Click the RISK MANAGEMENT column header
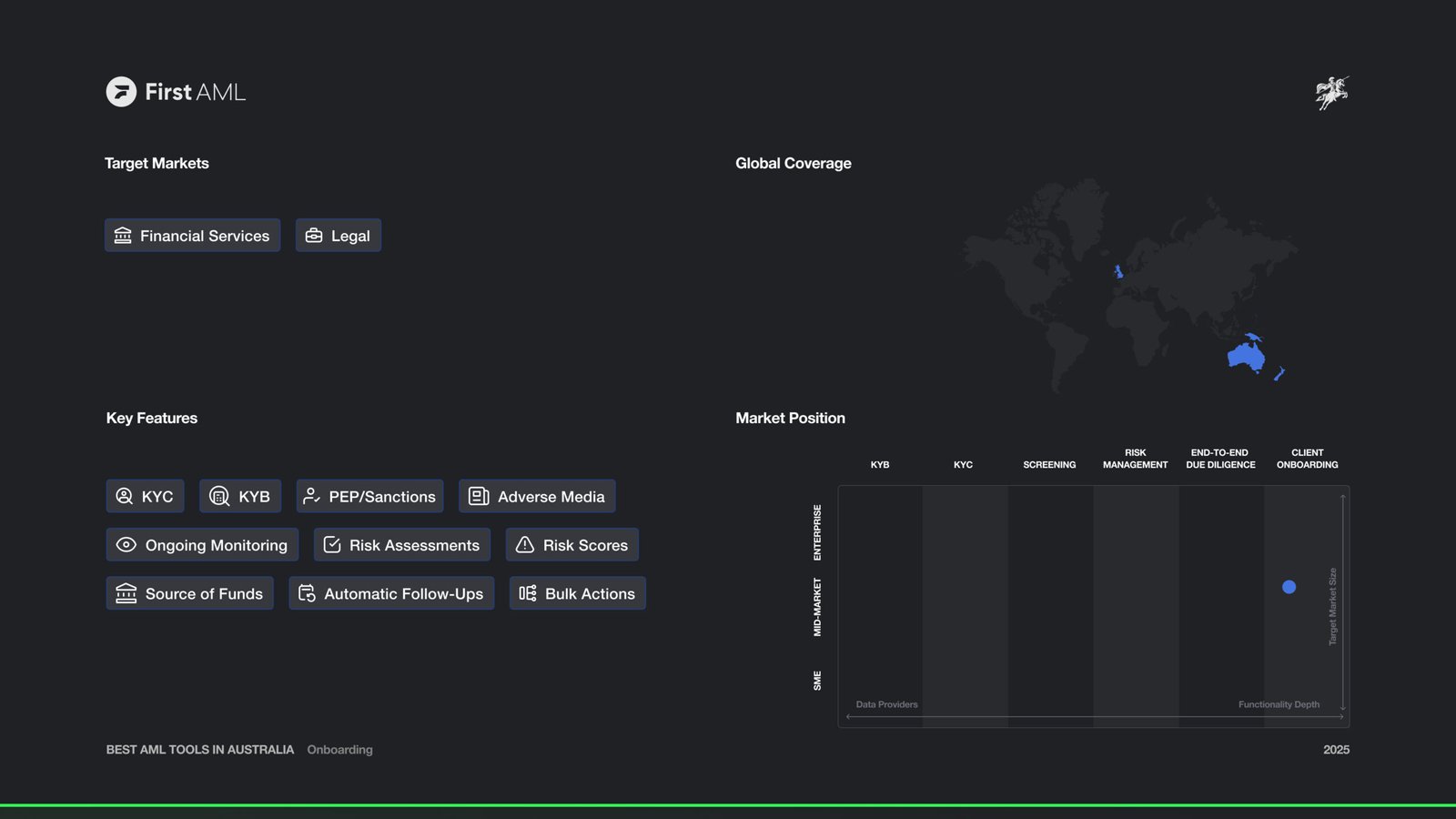 pyautogui.click(x=1135, y=459)
